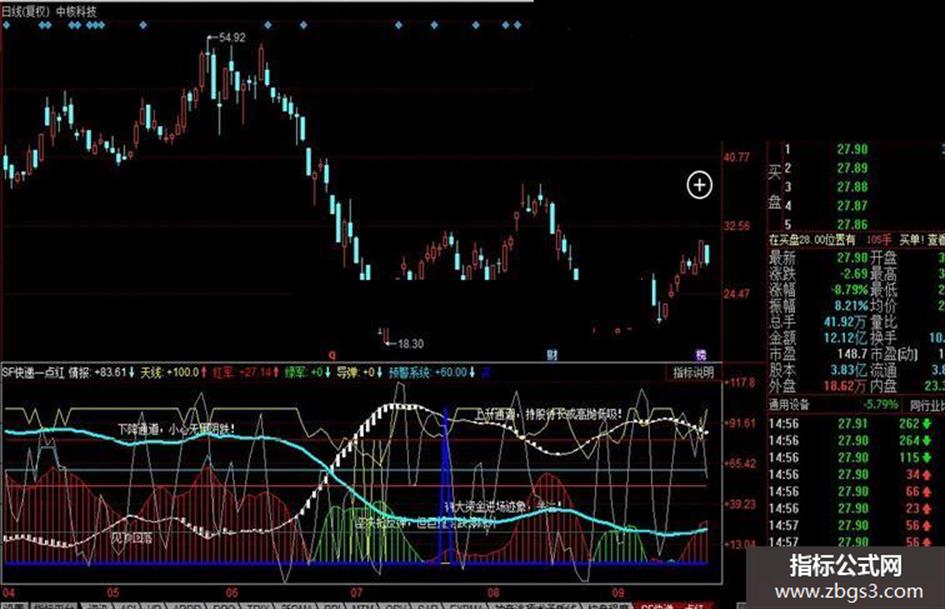This screenshot has height=609, width=945.
Task: Click the +39.23 indicator axis label
Action: 741,504
